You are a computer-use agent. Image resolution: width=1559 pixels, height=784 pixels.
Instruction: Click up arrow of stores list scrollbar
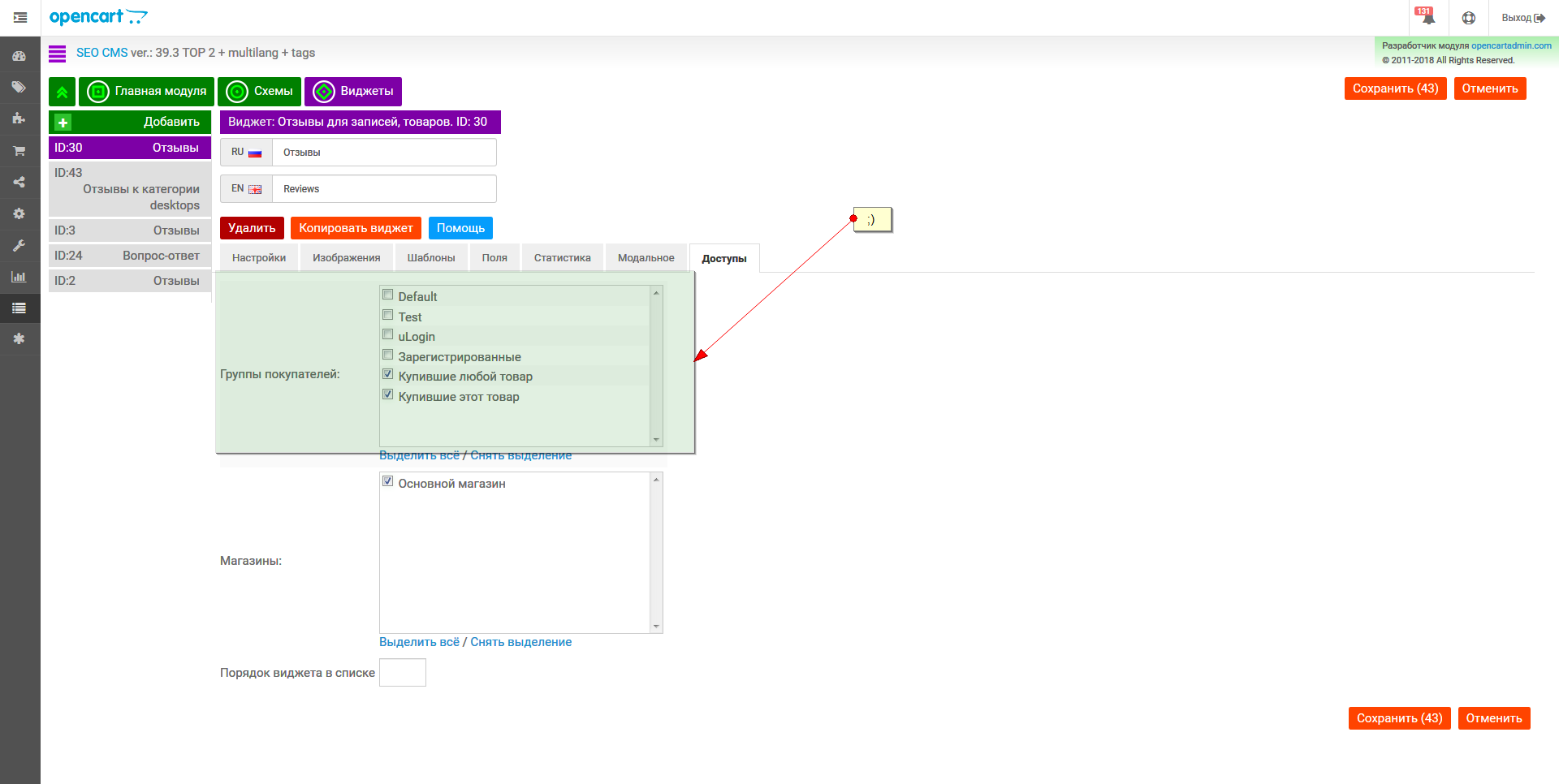tap(656, 480)
